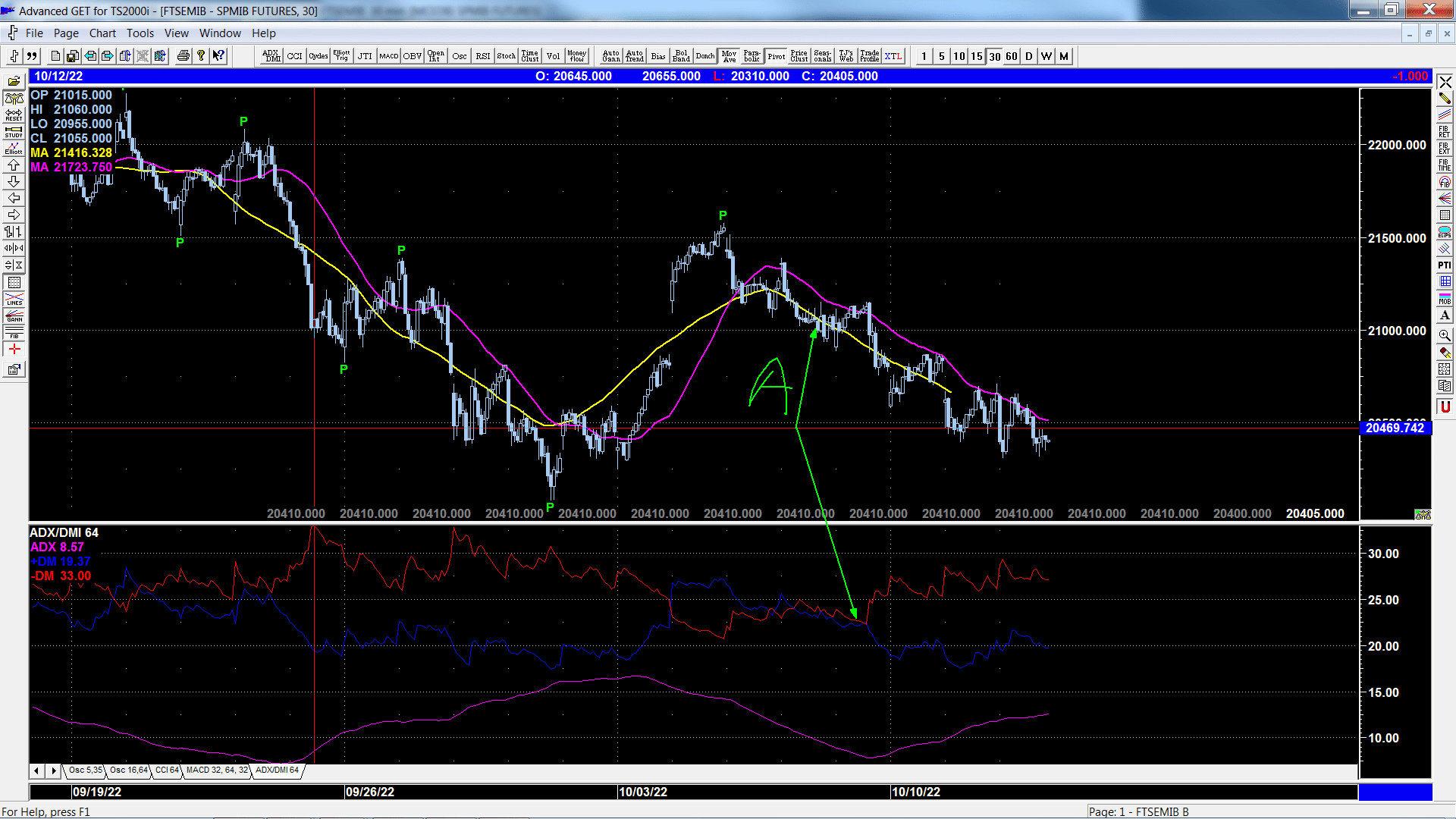Switch to the 5-minute timeframe
The image size is (1456, 819).
click(942, 56)
